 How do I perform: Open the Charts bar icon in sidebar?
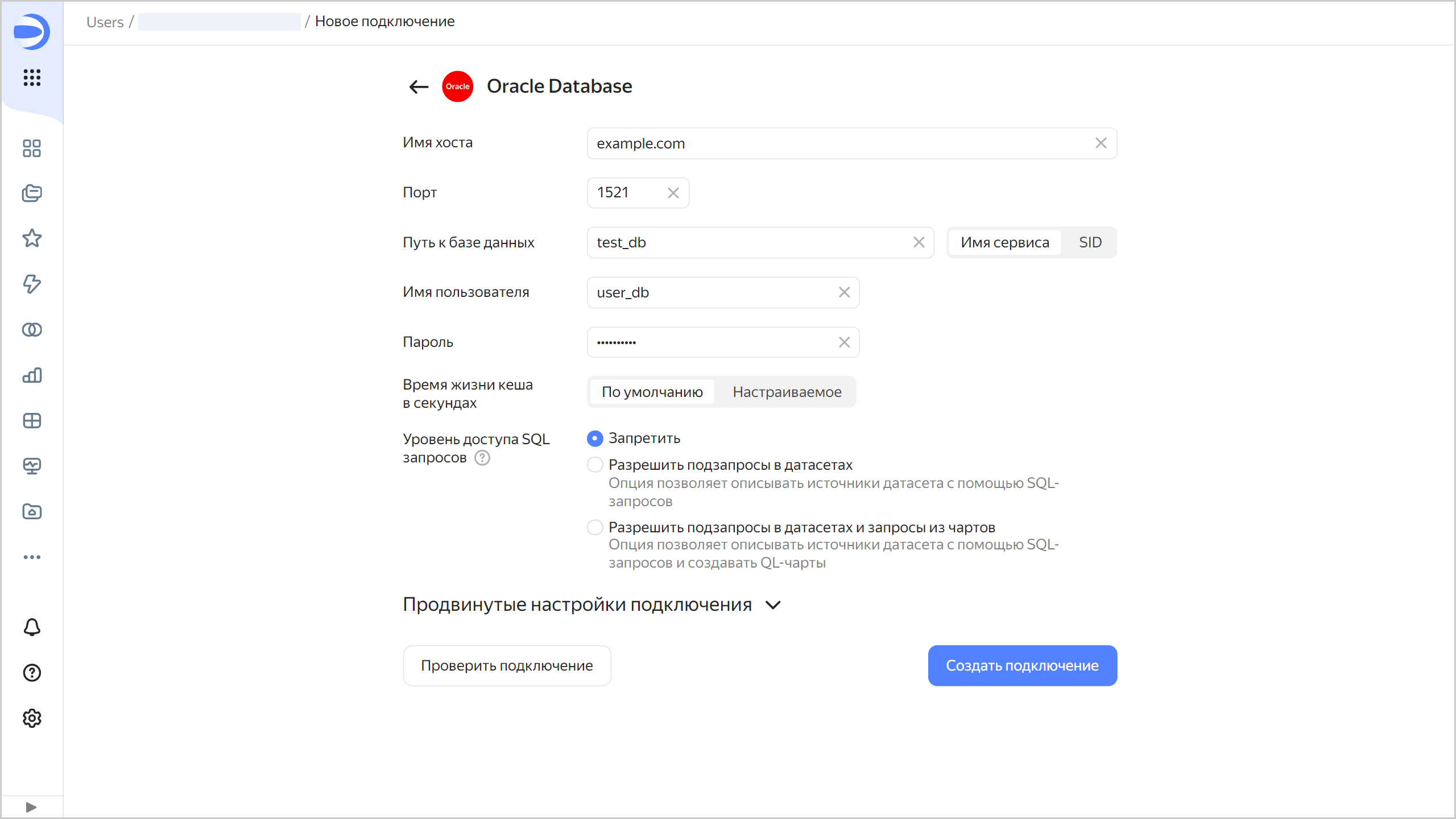pyautogui.click(x=32, y=375)
